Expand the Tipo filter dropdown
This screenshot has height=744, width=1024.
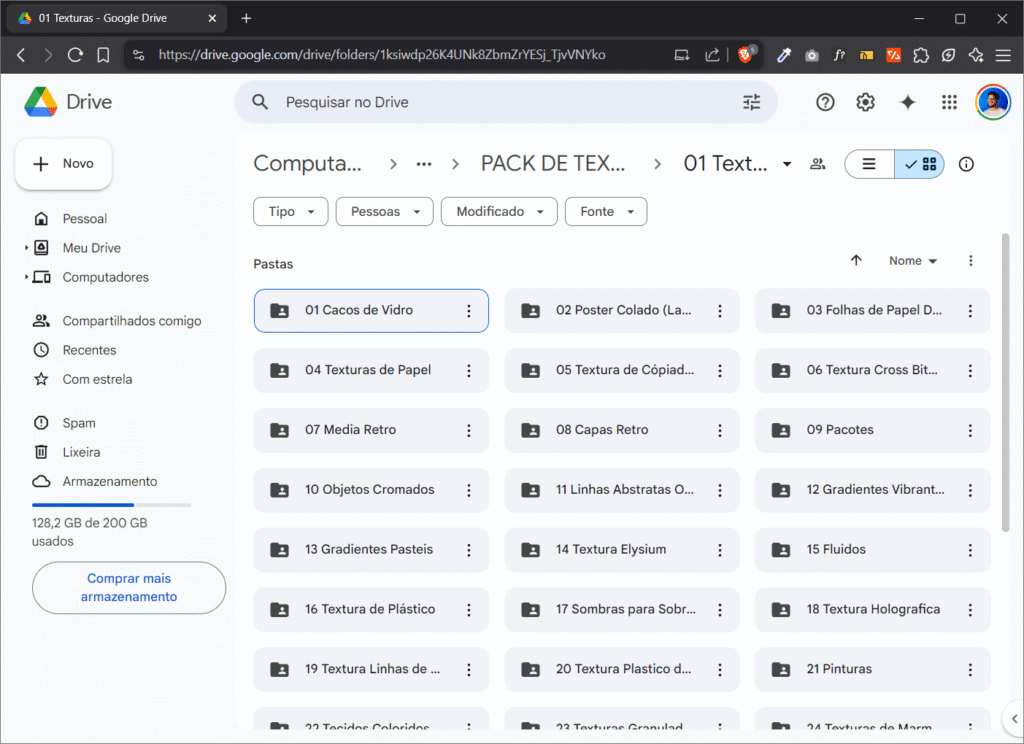pyautogui.click(x=290, y=212)
